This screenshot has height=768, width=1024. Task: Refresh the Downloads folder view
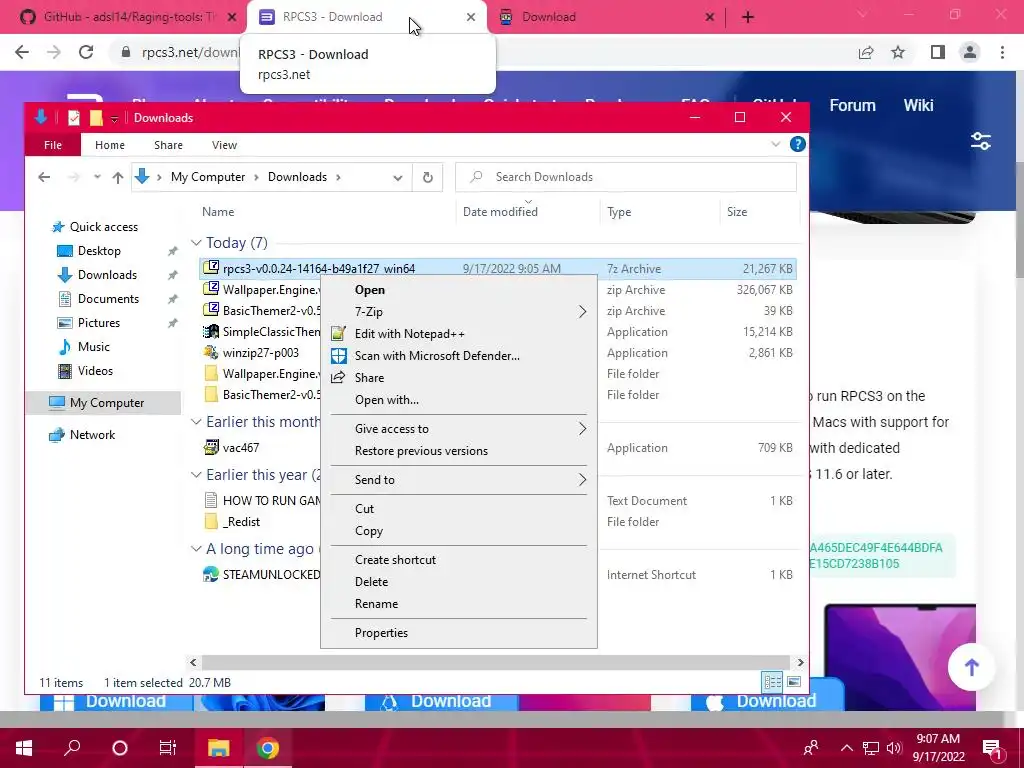coord(428,177)
